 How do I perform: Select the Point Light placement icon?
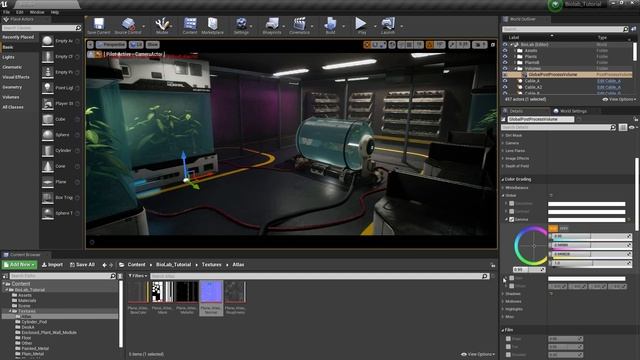48,88
